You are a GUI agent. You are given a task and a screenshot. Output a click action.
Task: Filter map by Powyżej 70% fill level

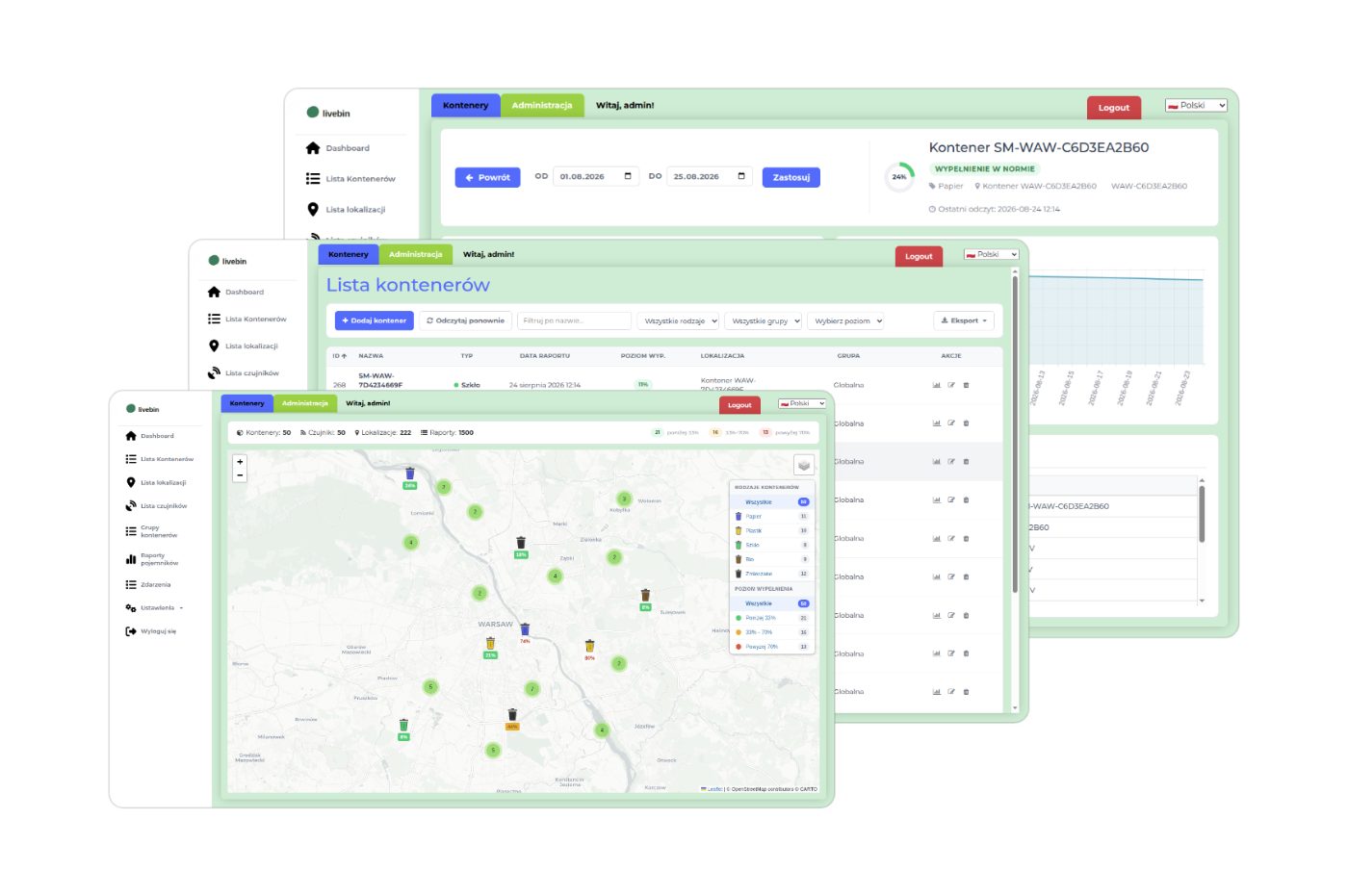coord(771,647)
